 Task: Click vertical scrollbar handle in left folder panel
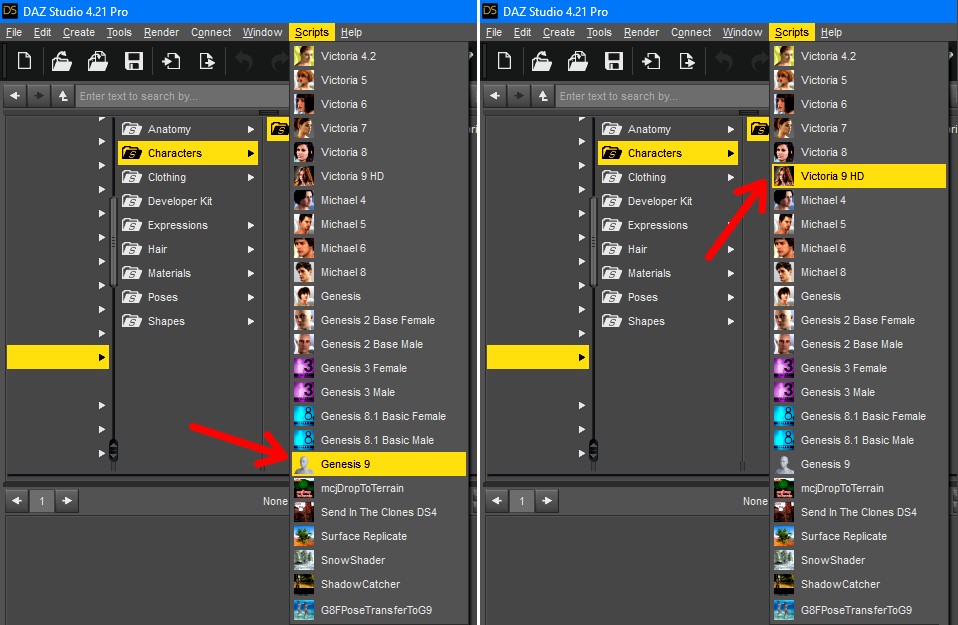[113, 242]
